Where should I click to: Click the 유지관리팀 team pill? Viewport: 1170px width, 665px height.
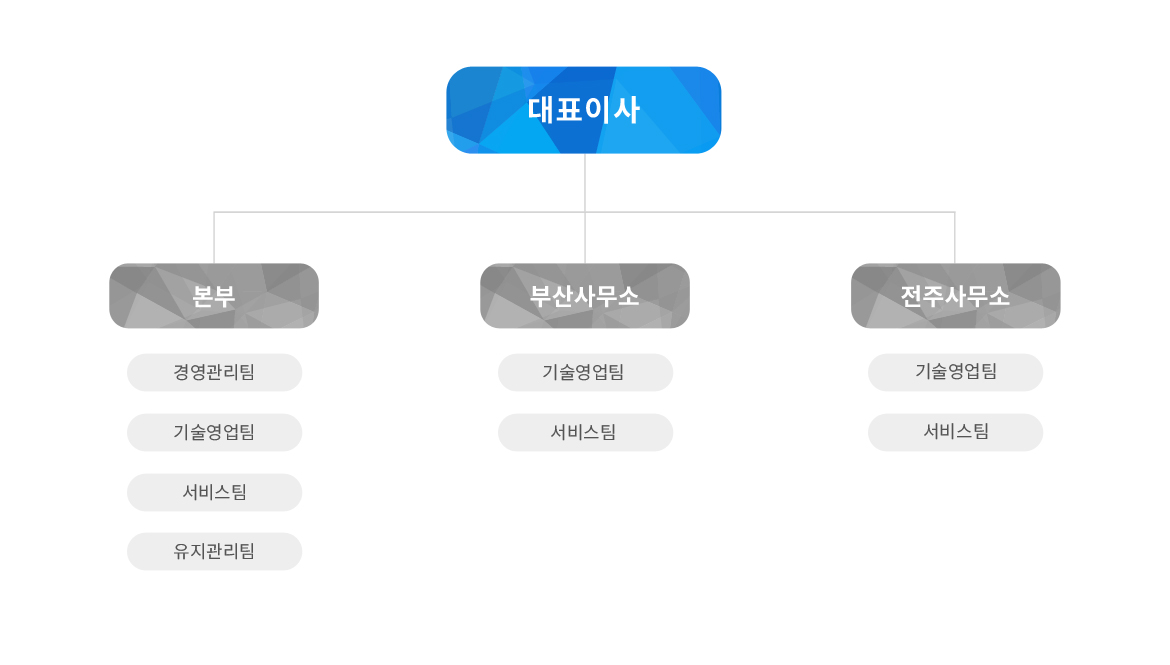pos(214,551)
